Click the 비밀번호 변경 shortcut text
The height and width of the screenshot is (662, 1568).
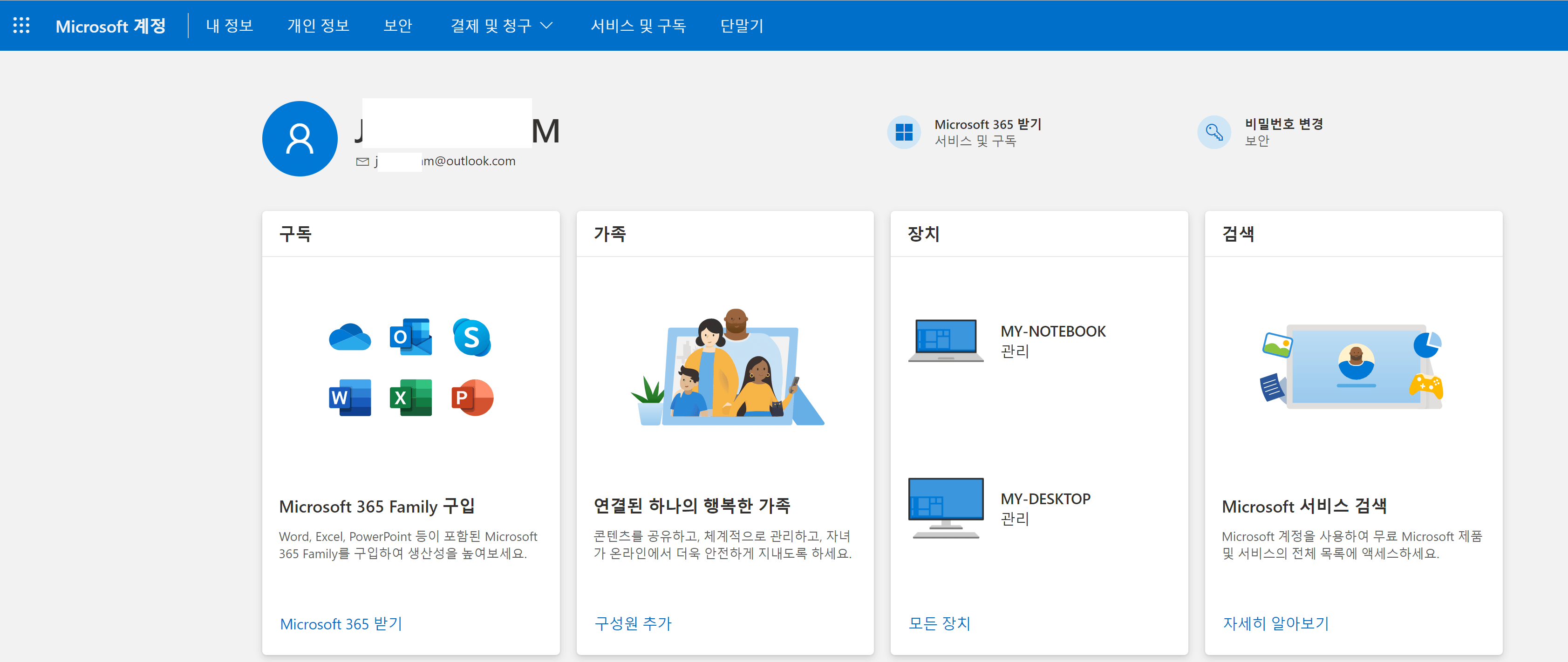click(1284, 124)
